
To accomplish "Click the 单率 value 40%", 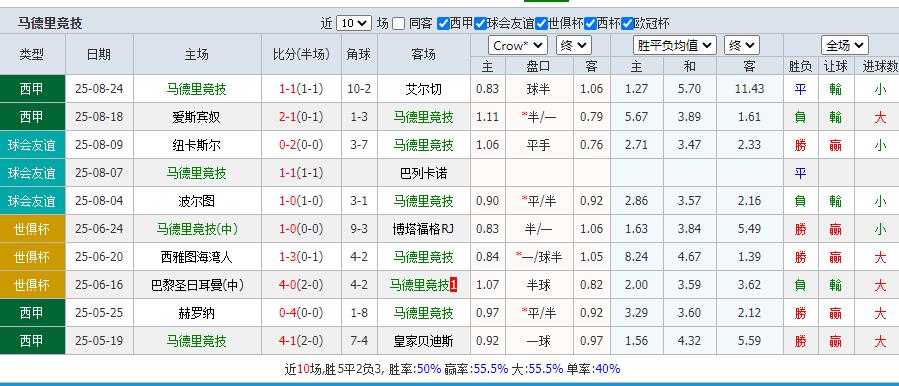I will point(608,369).
